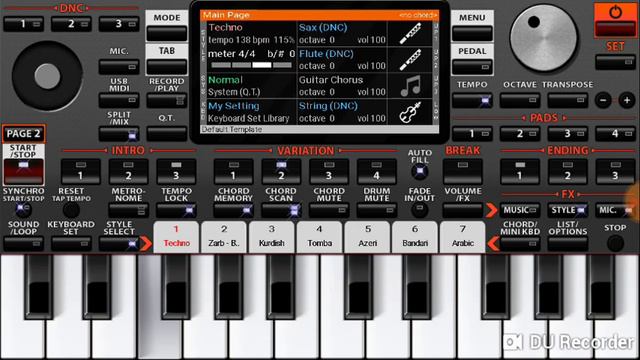Toggle FADE IN/OUT
The width and height of the screenshot is (640, 360).
click(420, 210)
